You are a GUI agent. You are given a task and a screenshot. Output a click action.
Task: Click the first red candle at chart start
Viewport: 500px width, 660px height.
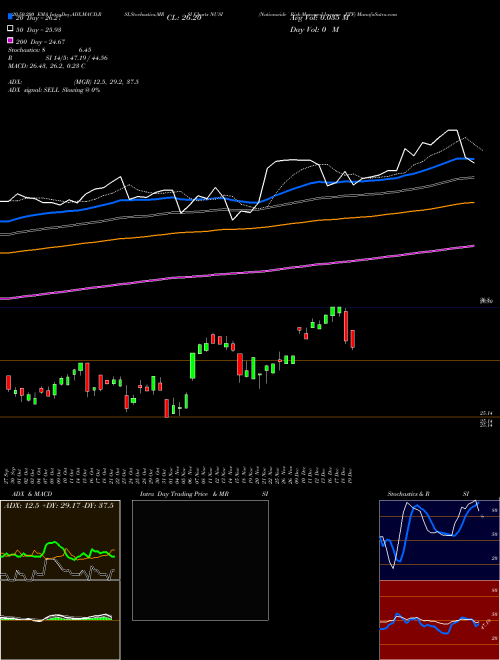[8, 383]
